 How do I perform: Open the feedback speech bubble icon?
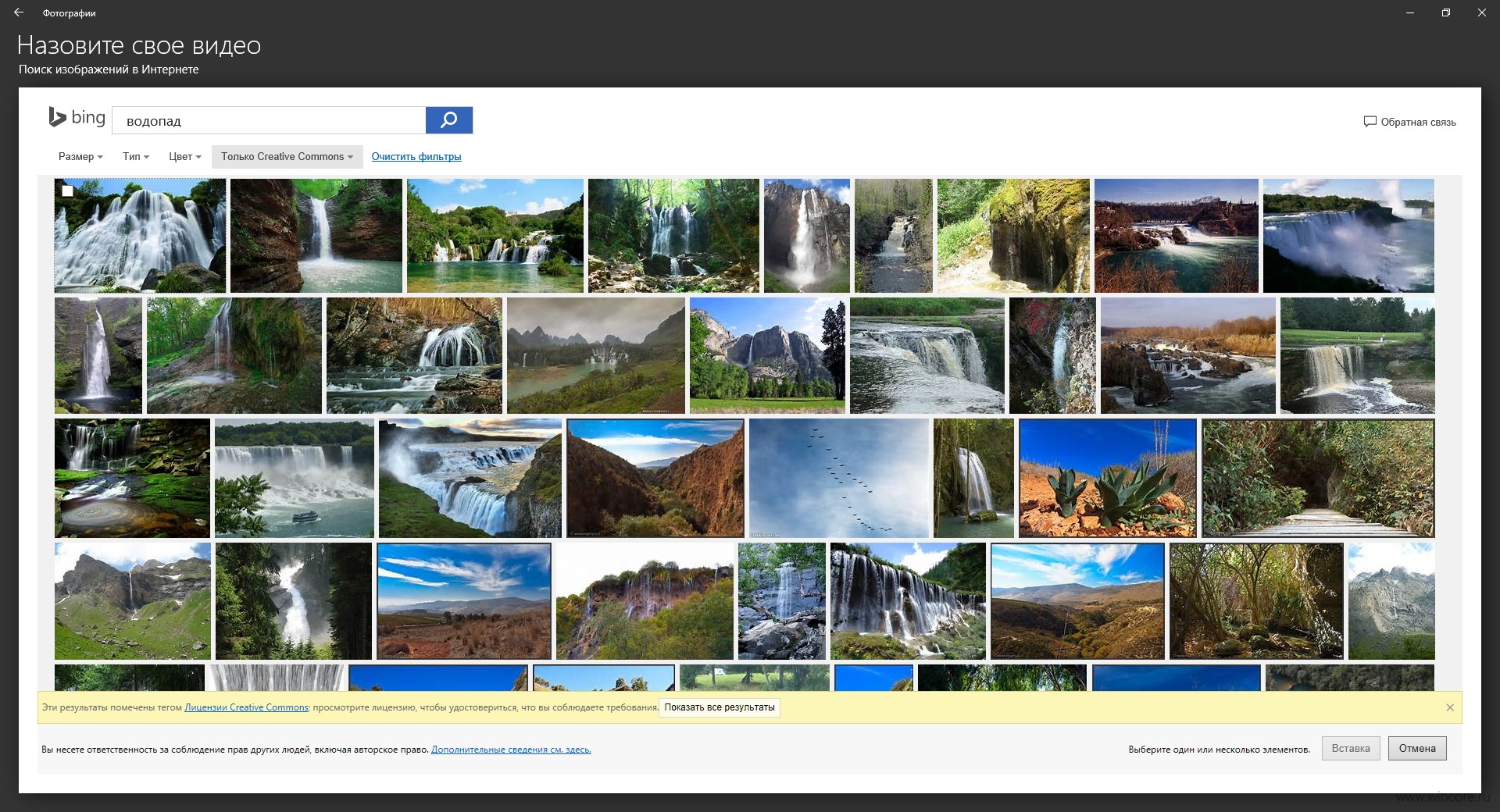1370,122
